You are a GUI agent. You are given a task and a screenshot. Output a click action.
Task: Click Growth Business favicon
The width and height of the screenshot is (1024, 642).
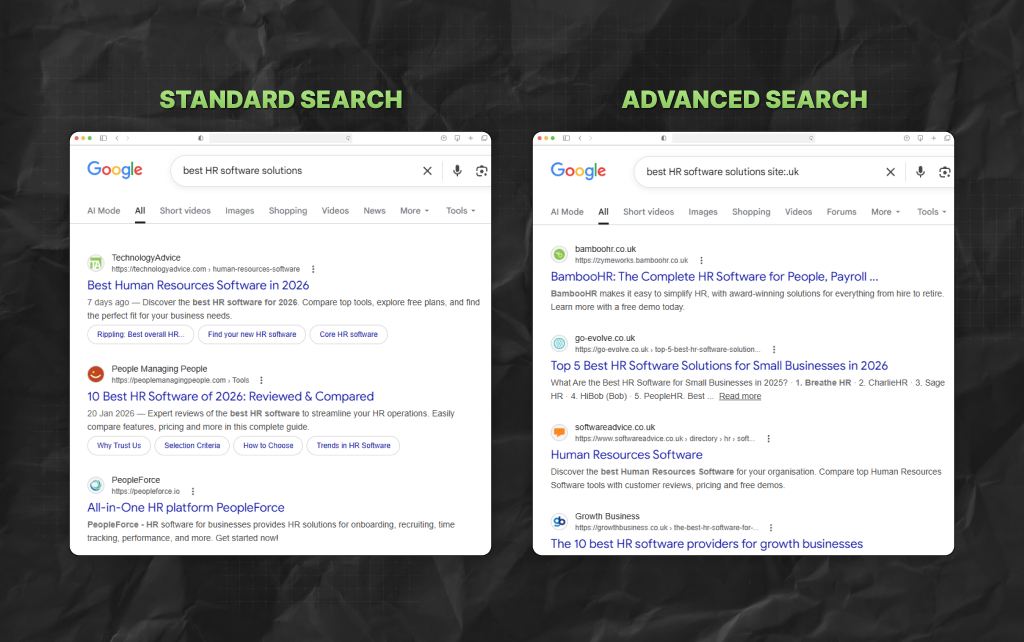[x=559, y=522]
